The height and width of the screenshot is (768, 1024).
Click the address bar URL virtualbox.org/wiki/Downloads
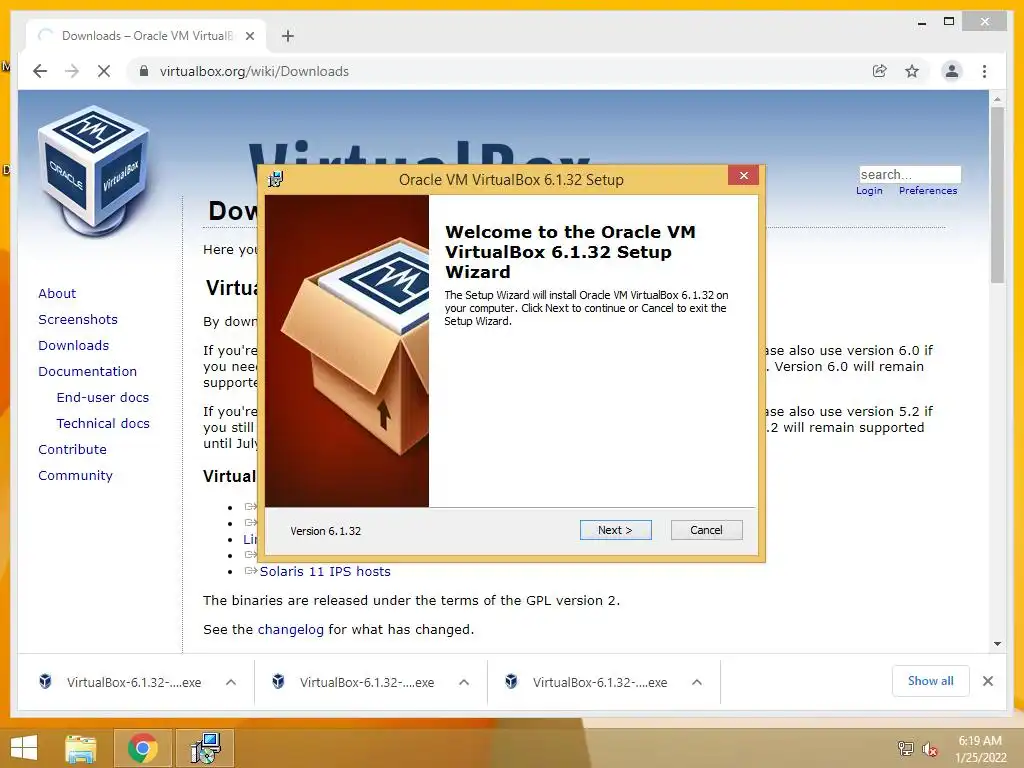point(254,71)
